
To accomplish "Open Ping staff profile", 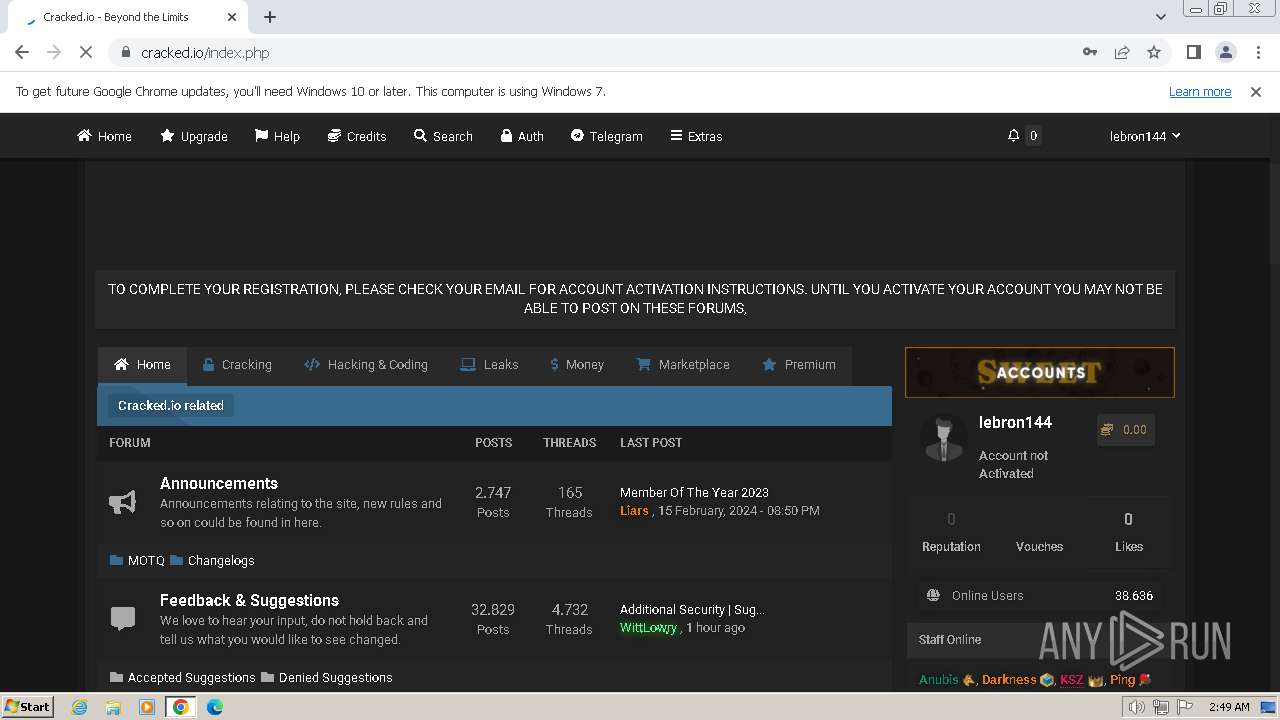I will point(1122,679).
